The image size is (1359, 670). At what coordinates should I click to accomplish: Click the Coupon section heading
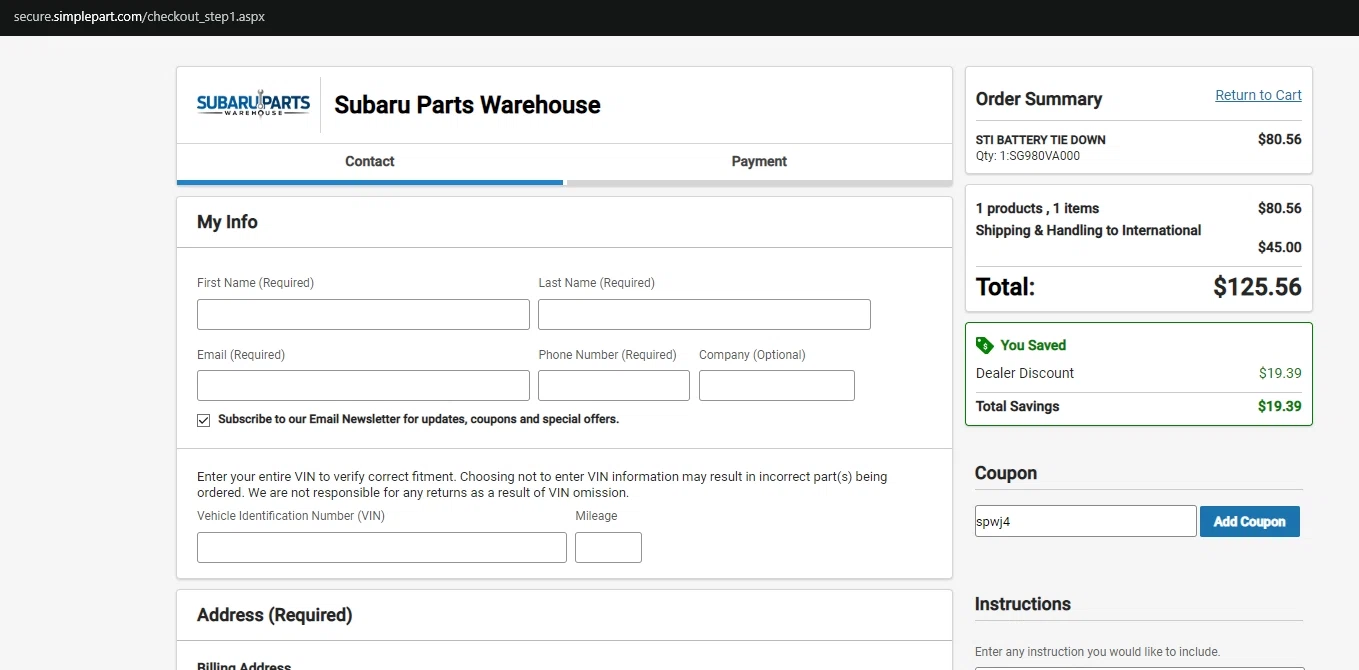click(1005, 473)
